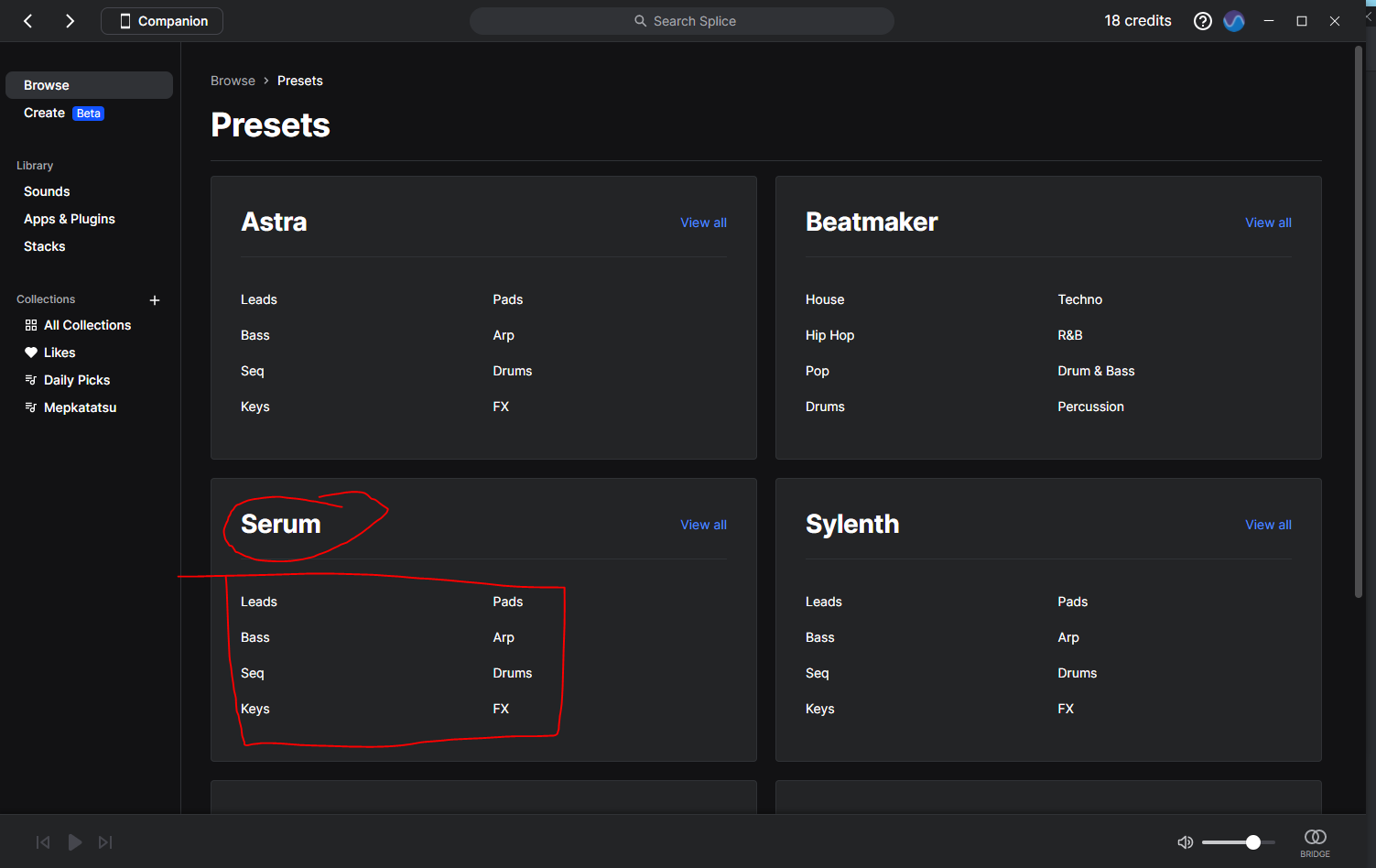Click the playlist icon beside Daily Picks
The width and height of the screenshot is (1376, 868).
pos(31,380)
